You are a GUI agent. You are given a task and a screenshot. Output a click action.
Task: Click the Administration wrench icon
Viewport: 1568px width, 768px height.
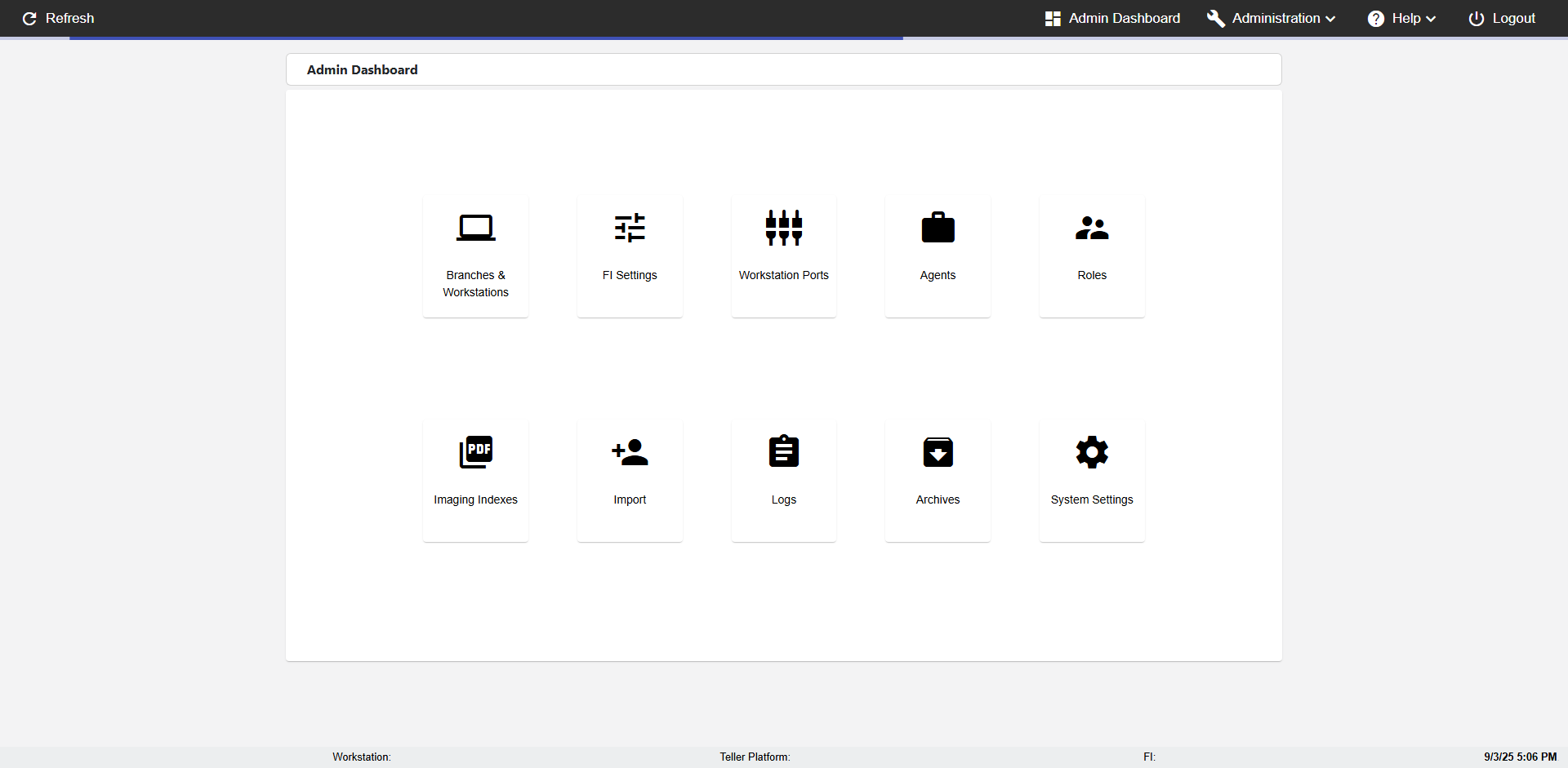(x=1216, y=19)
